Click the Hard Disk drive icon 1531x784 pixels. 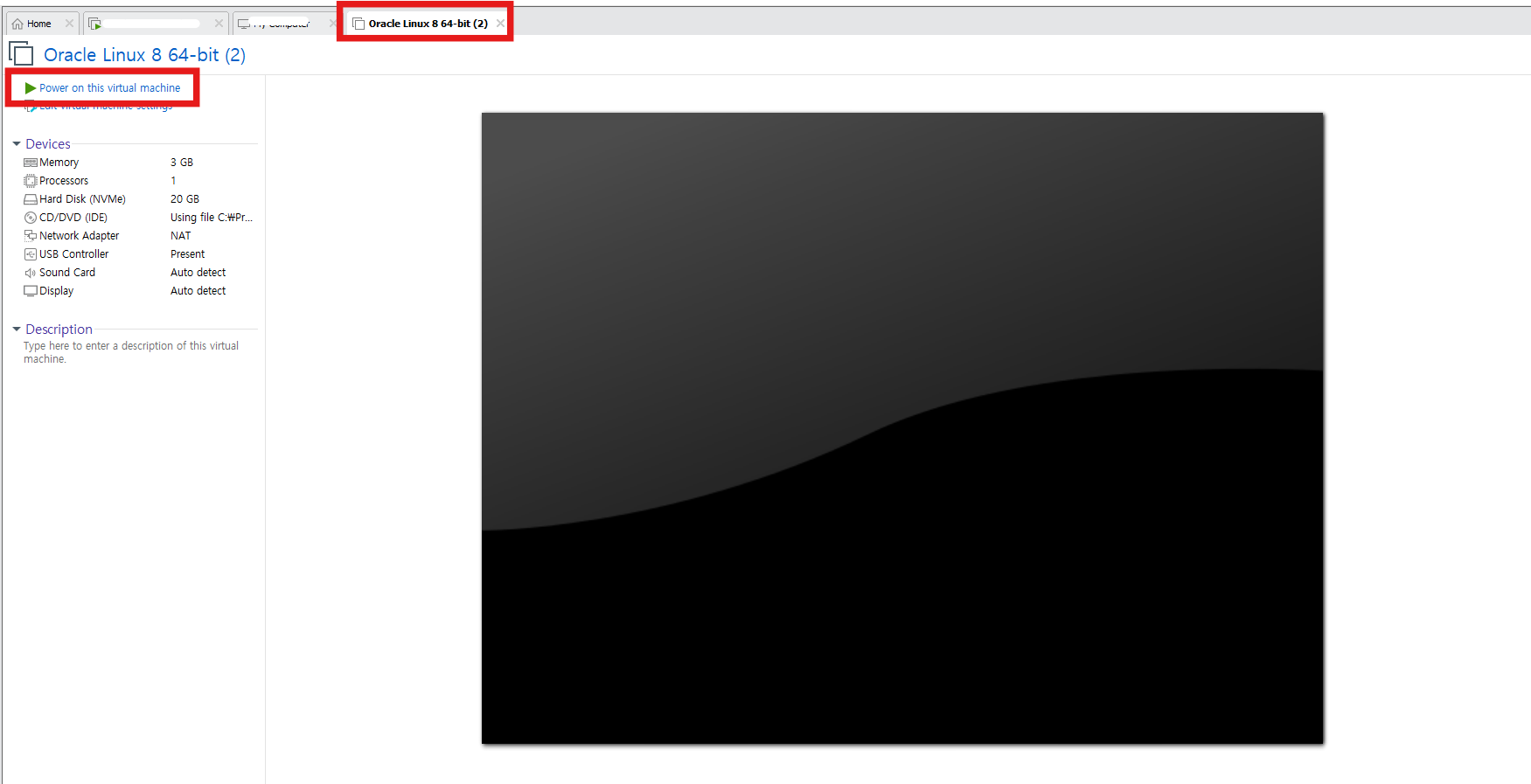[31, 199]
